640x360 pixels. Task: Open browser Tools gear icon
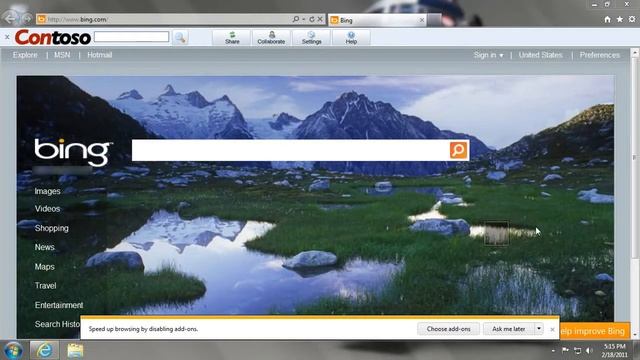[x=632, y=19]
